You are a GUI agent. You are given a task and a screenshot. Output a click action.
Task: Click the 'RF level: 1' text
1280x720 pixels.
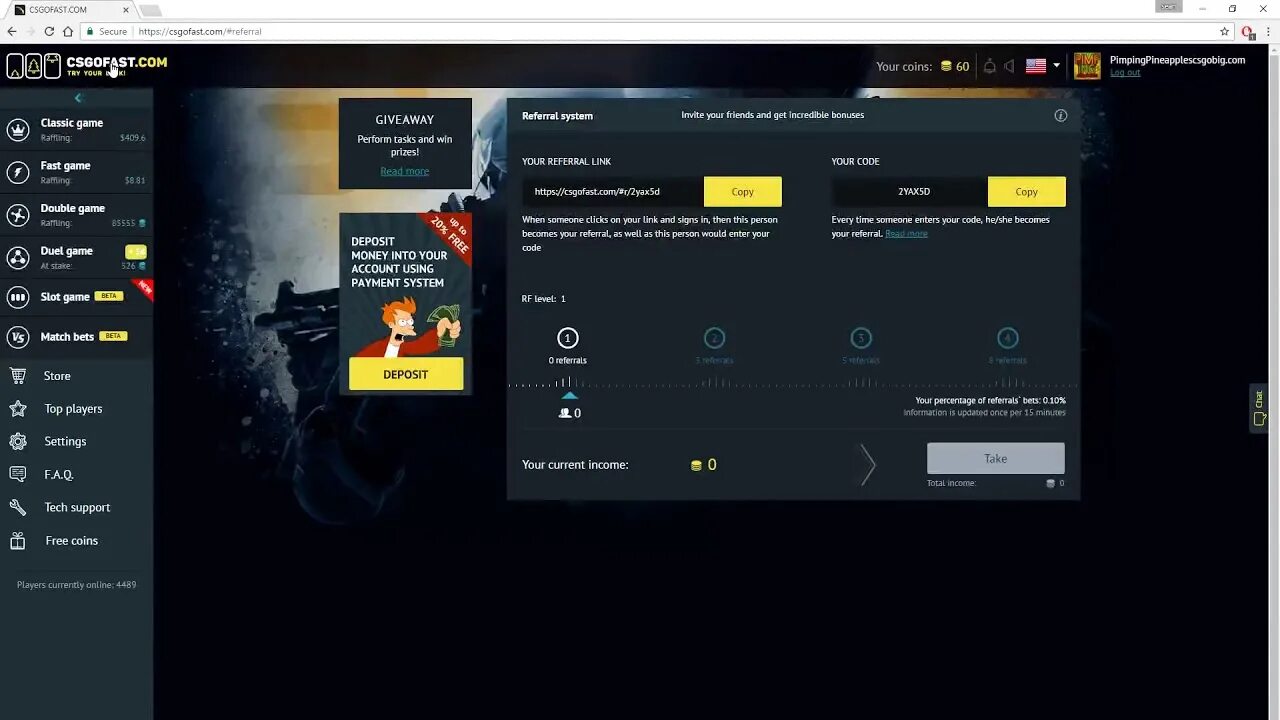(x=544, y=299)
